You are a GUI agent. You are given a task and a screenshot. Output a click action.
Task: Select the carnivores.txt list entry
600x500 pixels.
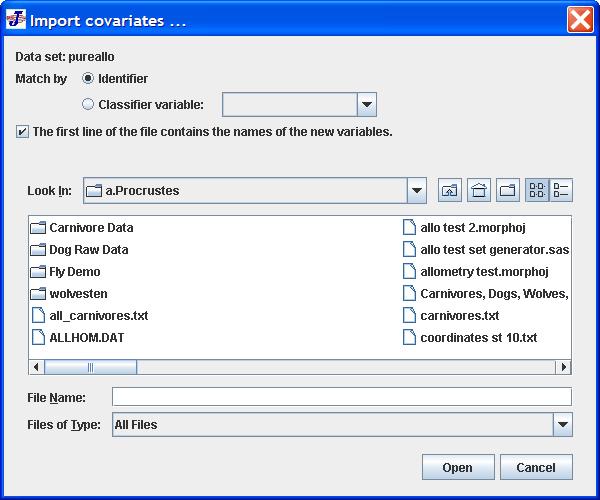[452, 316]
